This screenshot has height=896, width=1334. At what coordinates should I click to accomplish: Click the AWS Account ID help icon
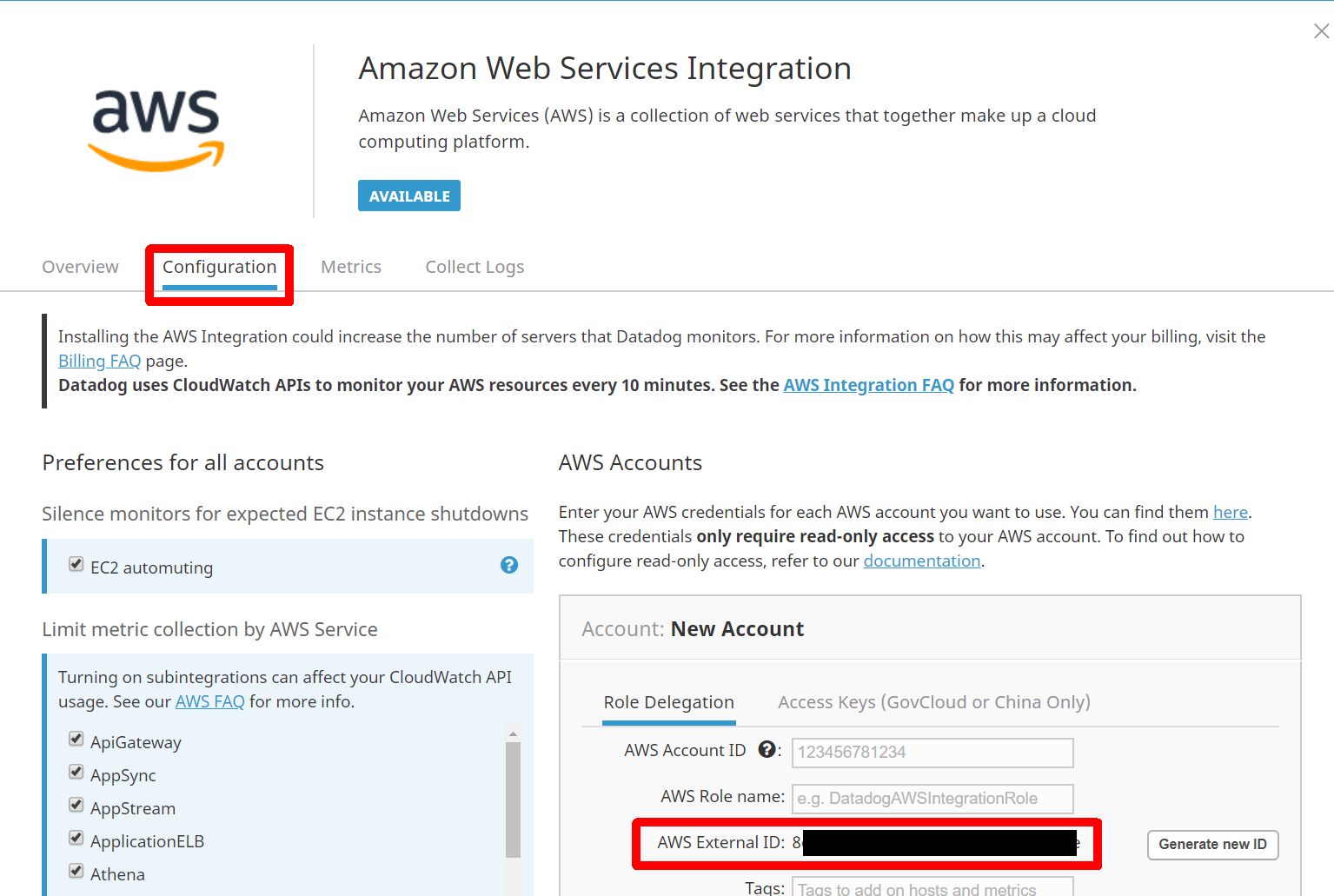tap(767, 749)
